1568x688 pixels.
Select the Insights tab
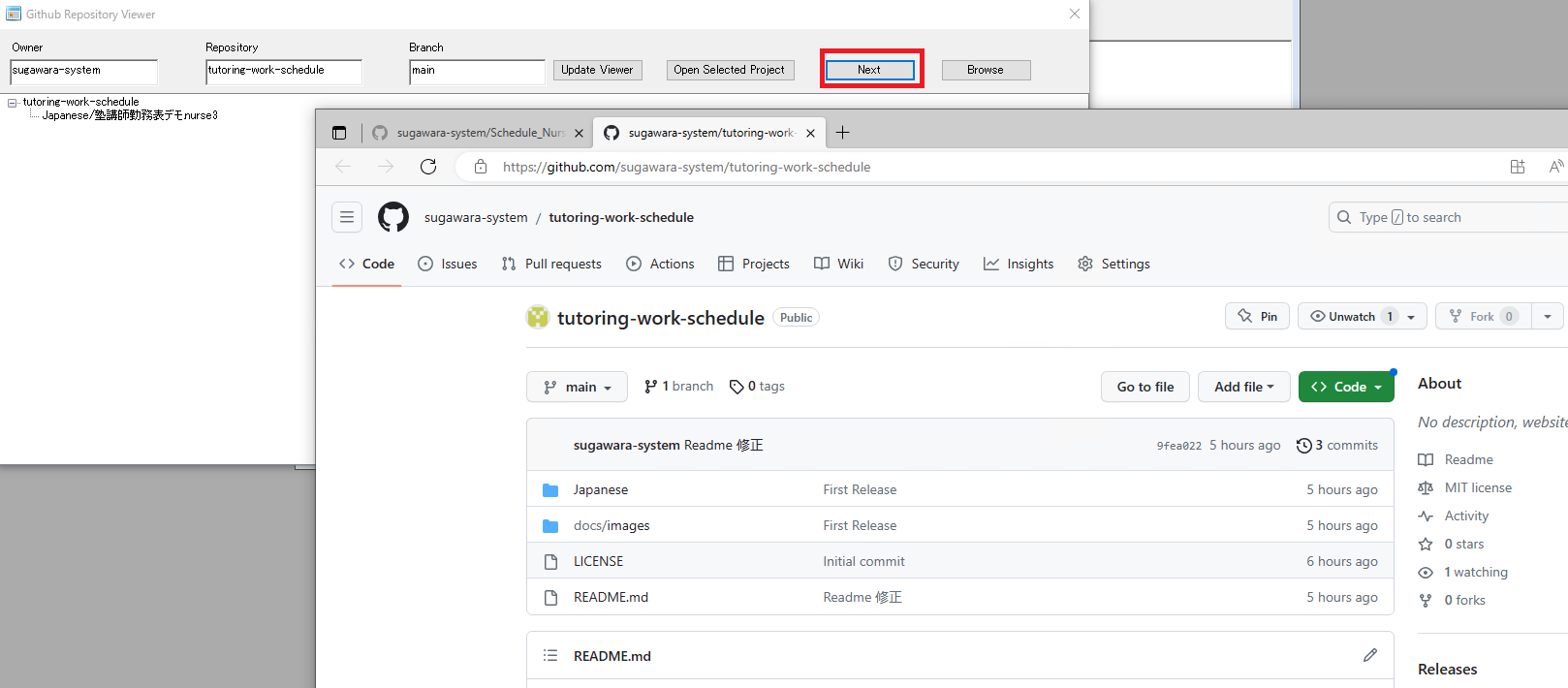tap(1019, 264)
